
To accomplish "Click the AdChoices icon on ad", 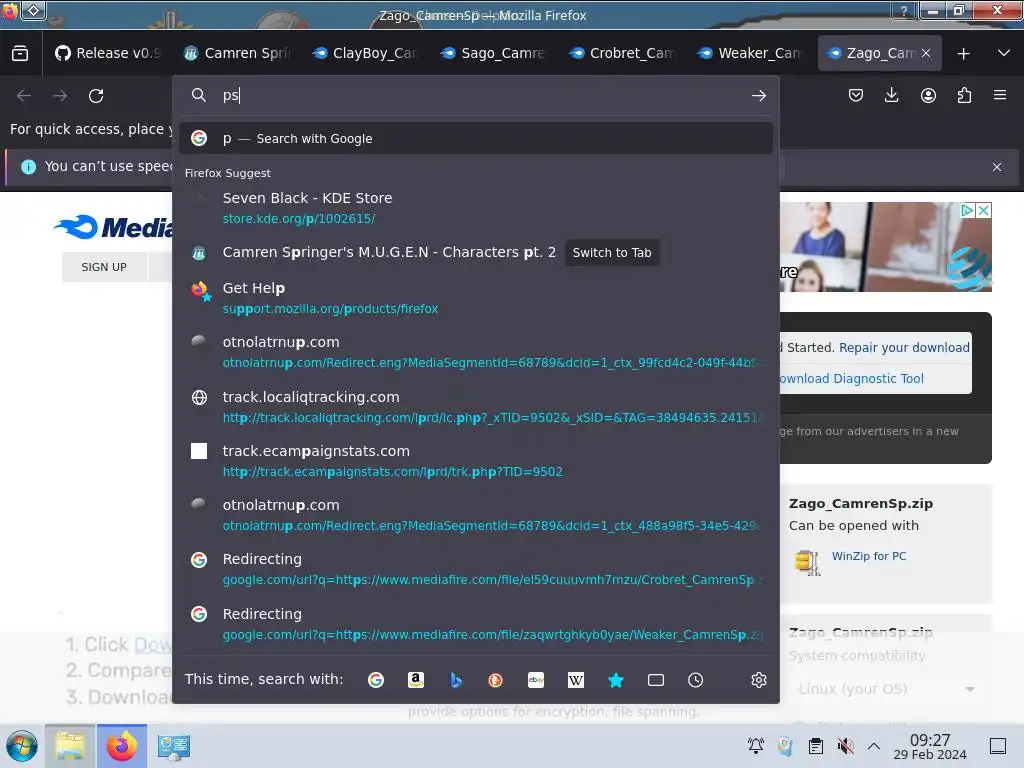I will 967,210.
